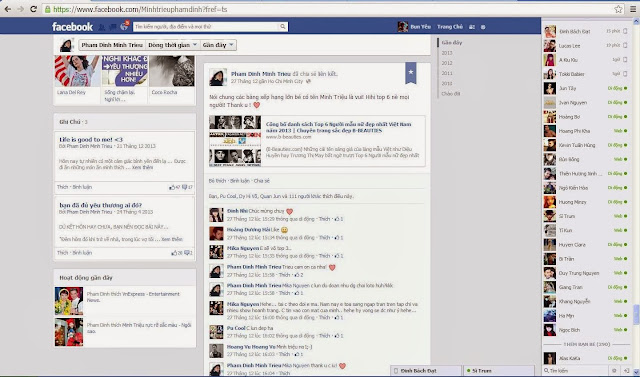Open the Chrome menu hamburger icon
640x377 pixels.
(633, 9)
